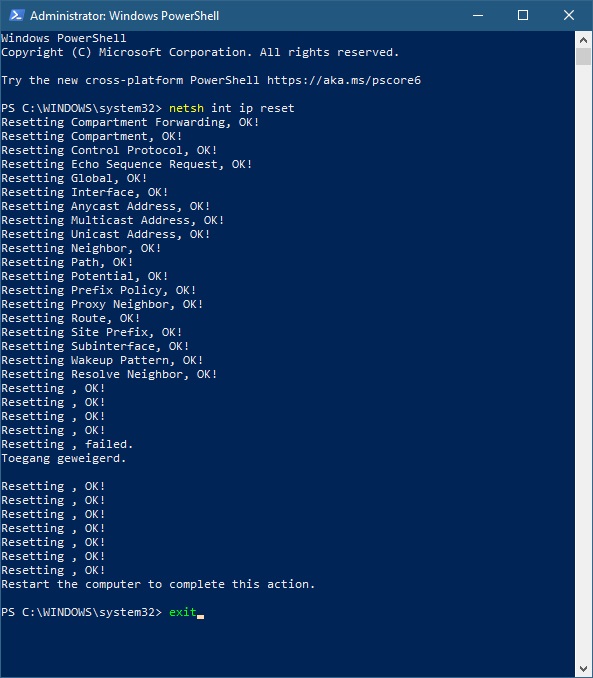Screen dimensions: 593x678
Task: Minimize the PowerShell window
Action: tap(478, 16)
